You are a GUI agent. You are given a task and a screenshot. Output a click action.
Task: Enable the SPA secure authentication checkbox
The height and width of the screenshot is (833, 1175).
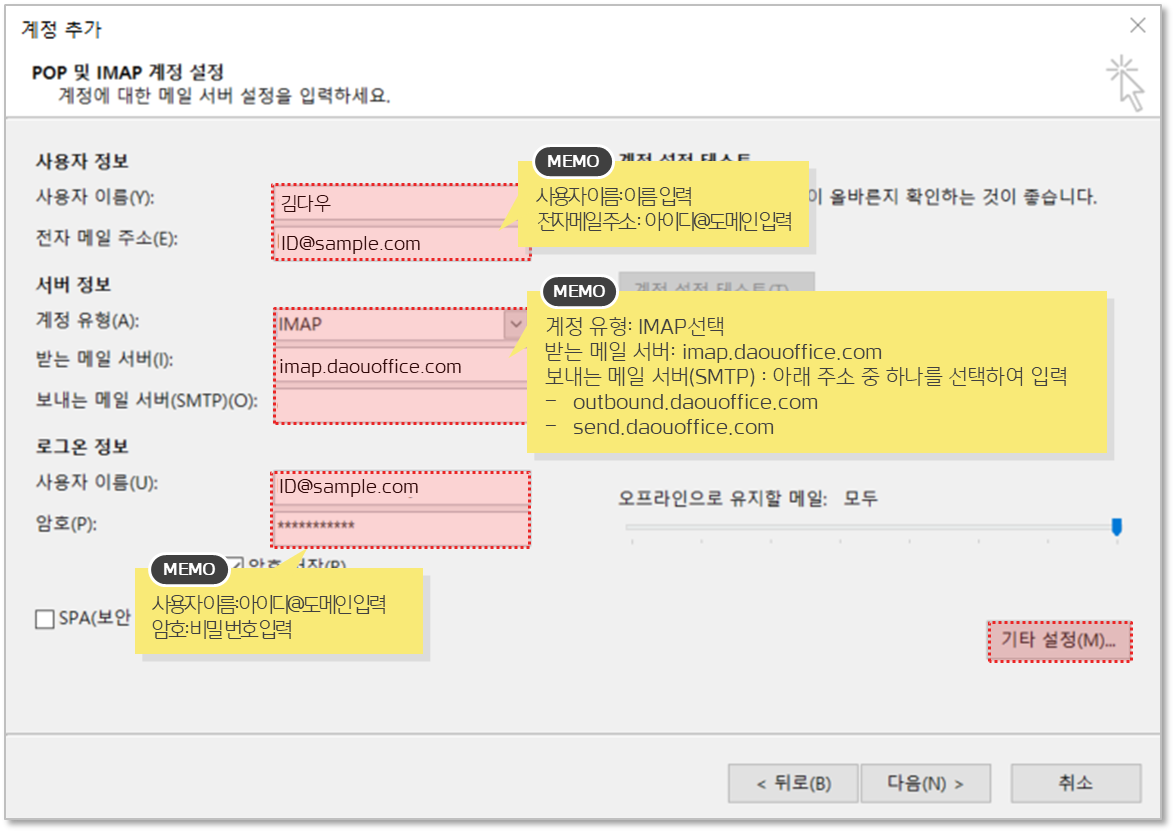(45, 619)
